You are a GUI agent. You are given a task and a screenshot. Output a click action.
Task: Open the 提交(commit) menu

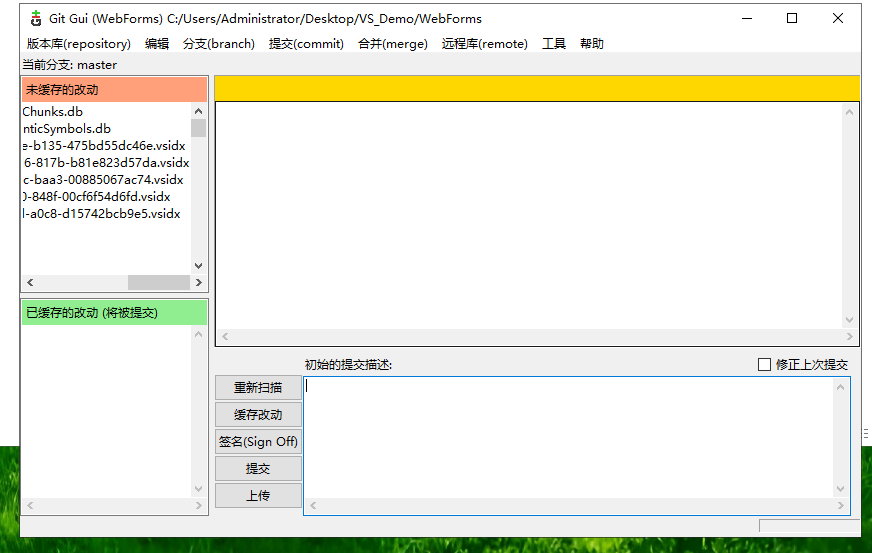coord(306,44)
